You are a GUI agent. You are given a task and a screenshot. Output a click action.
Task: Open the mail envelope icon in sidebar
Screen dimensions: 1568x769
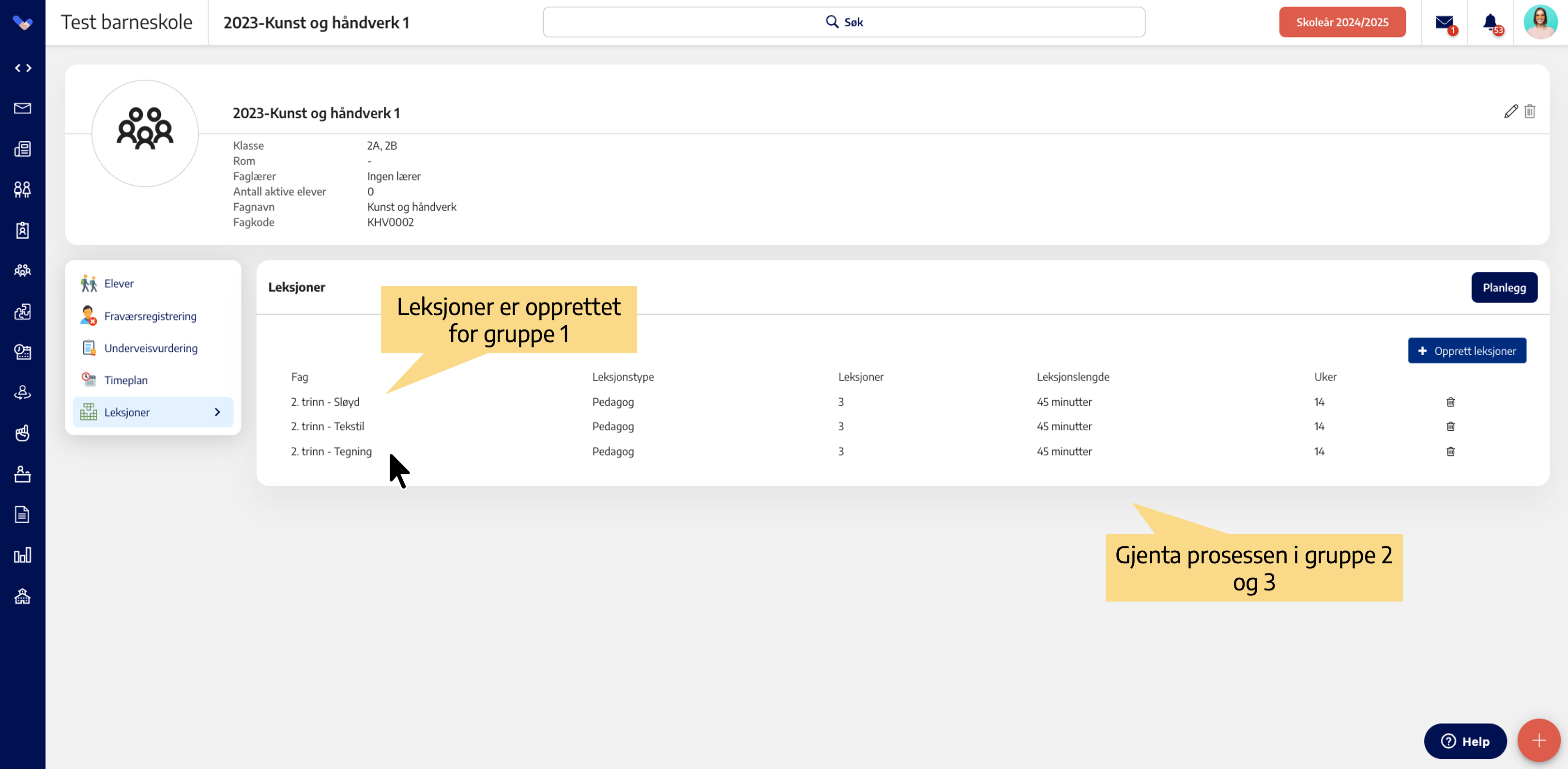[x=23, y=108]
